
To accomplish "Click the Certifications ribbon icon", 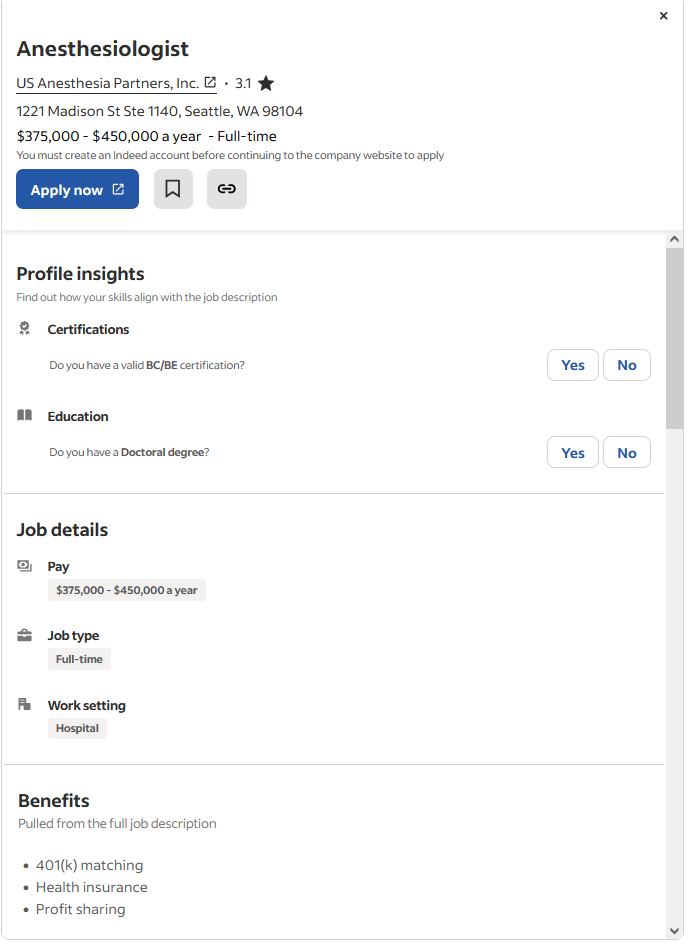I will (x=25, y=328).
